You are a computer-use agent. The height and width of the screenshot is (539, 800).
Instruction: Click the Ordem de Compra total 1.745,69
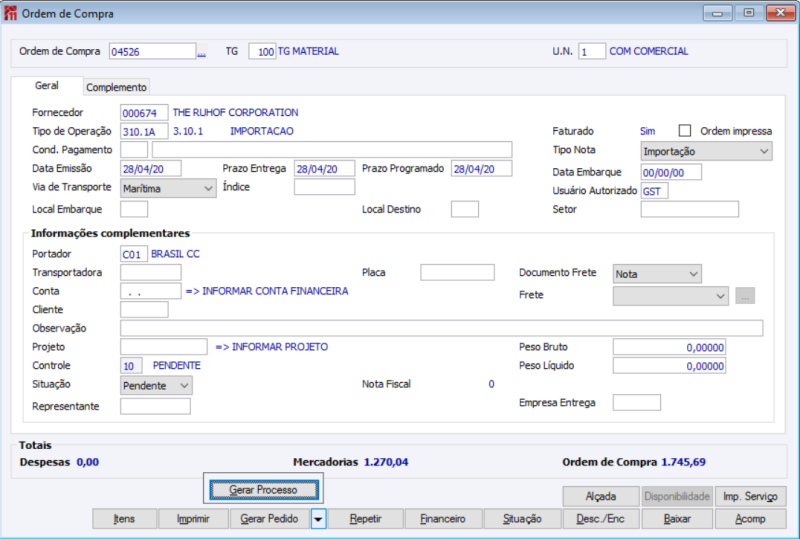(x=684, y=462)
